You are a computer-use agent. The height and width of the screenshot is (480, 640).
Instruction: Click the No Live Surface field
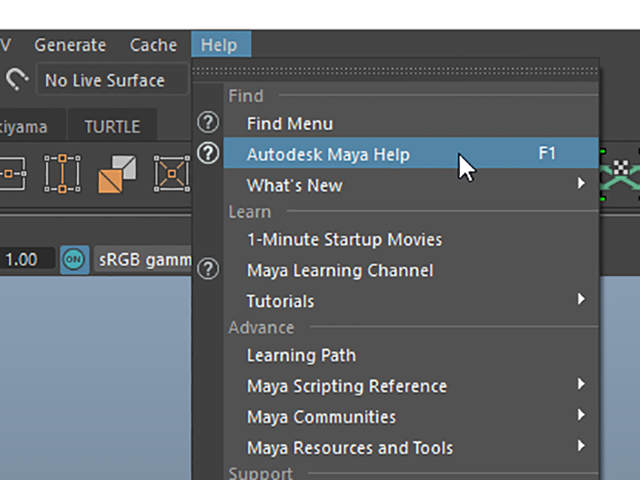(112, 80)
